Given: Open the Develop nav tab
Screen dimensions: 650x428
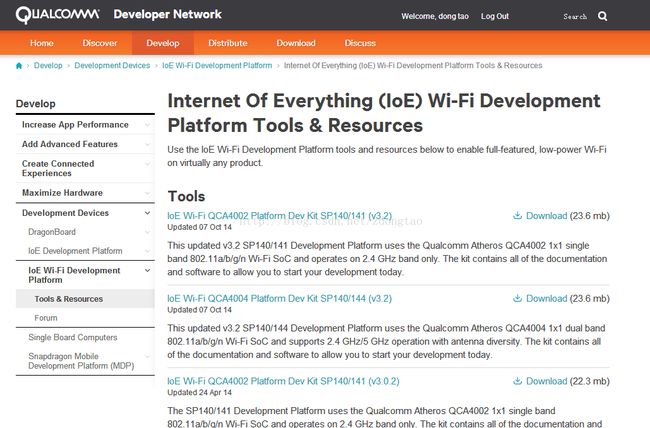Looking at the screenshot, I should coord(162,43).
